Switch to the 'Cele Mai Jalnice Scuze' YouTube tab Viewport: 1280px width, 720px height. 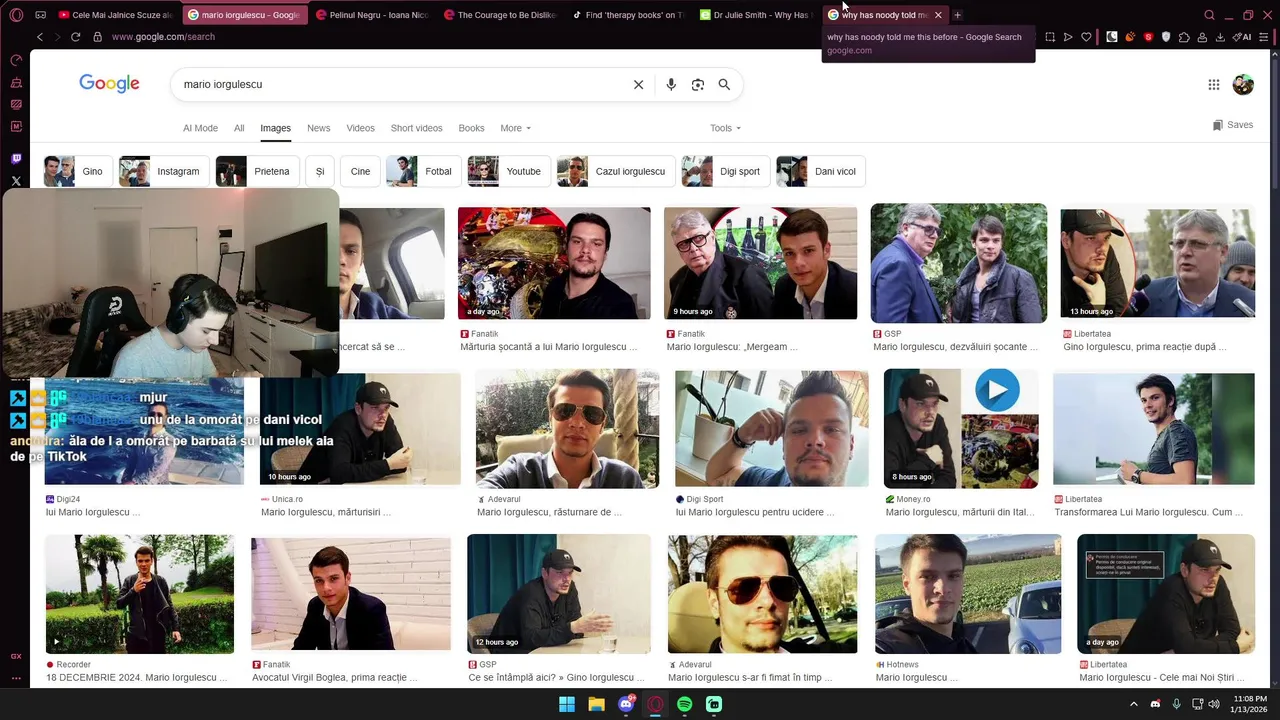115,15
